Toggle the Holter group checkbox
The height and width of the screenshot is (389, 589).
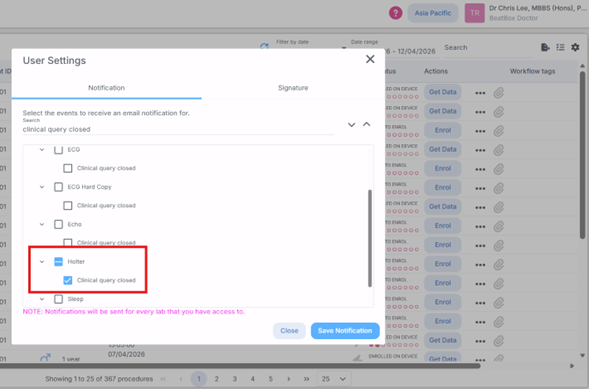58,261
